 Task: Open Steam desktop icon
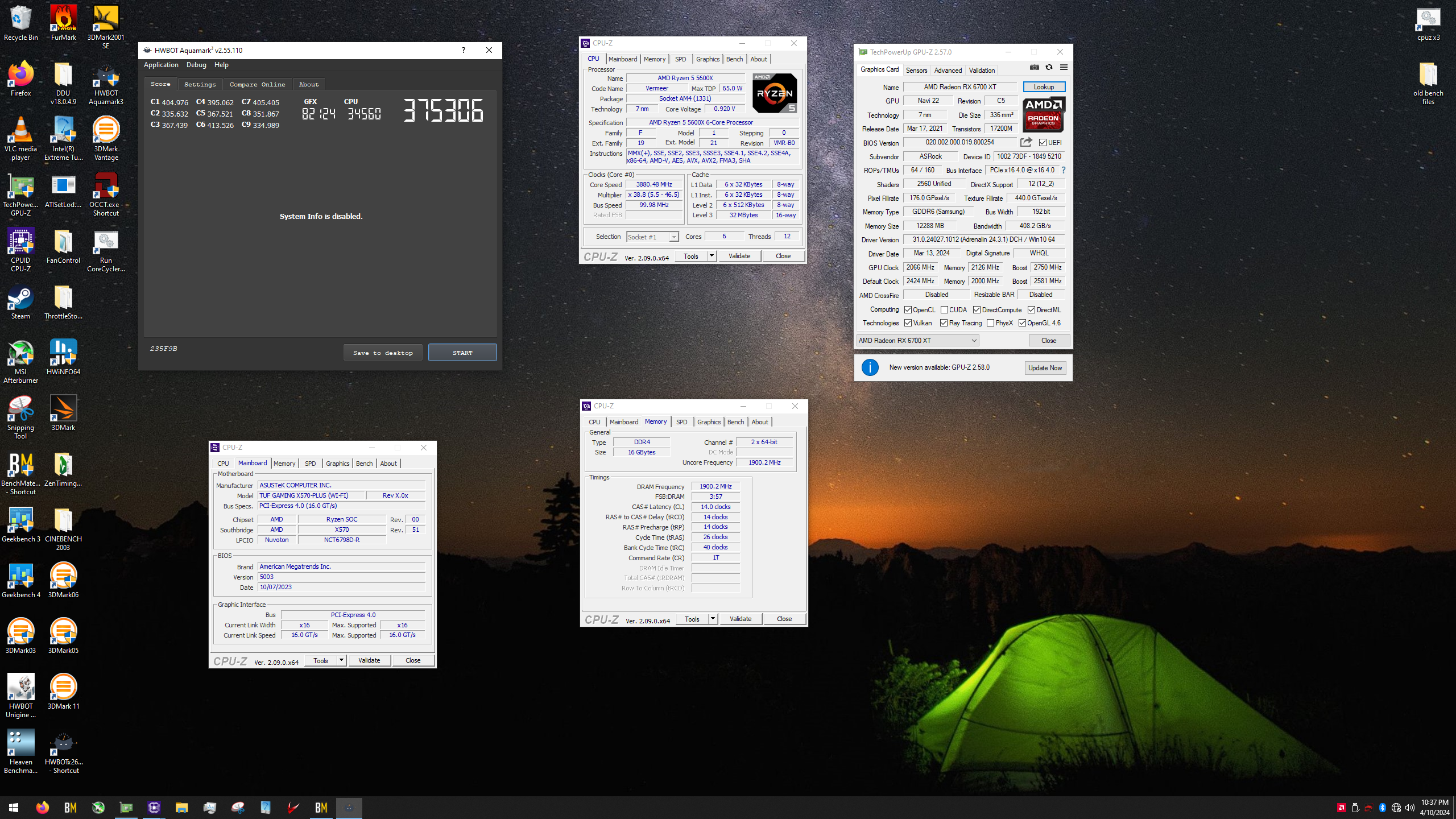click(x=20, y=302)
